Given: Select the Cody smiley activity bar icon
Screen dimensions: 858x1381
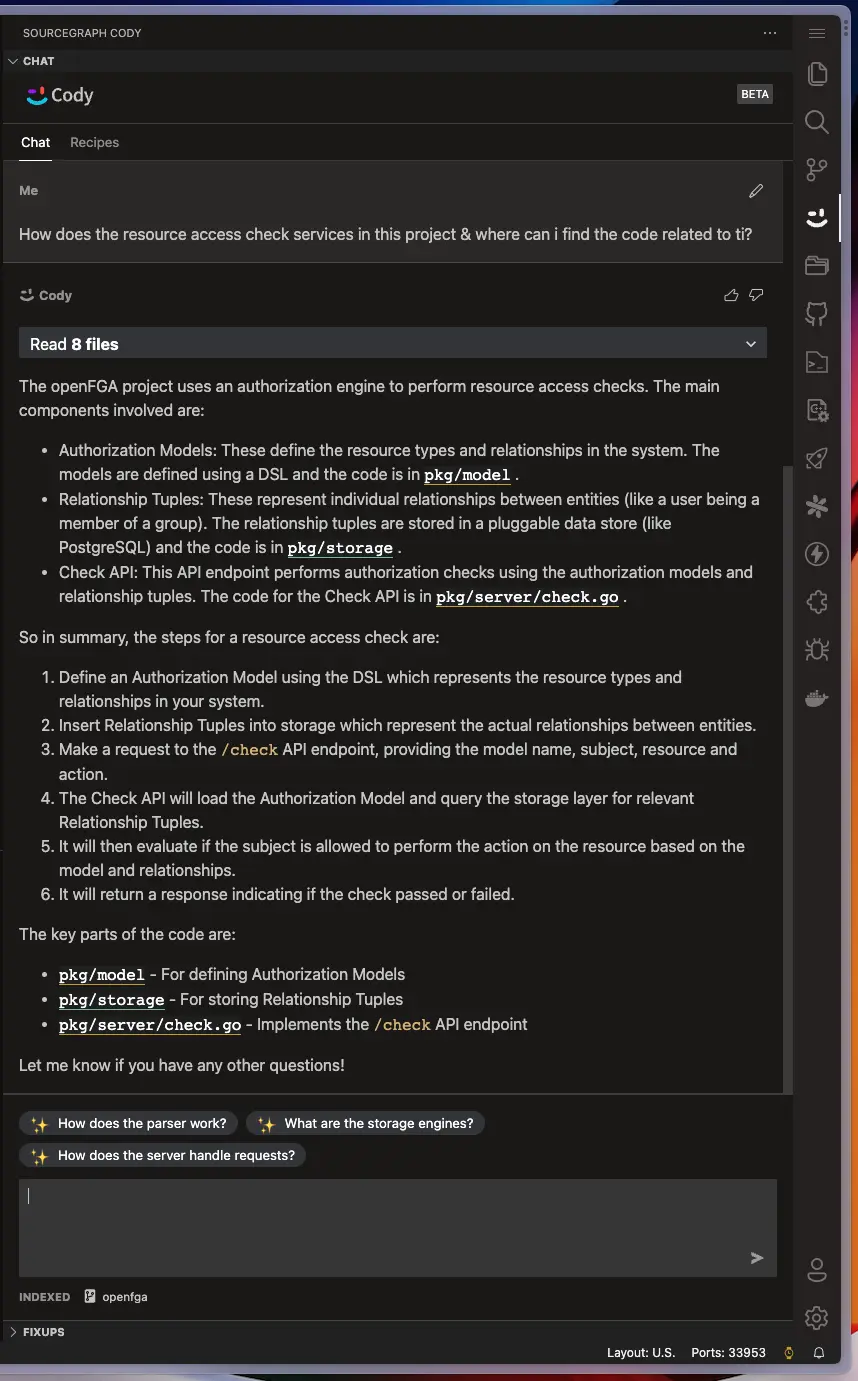Looking at the screenshot, I should coord(817,217).
